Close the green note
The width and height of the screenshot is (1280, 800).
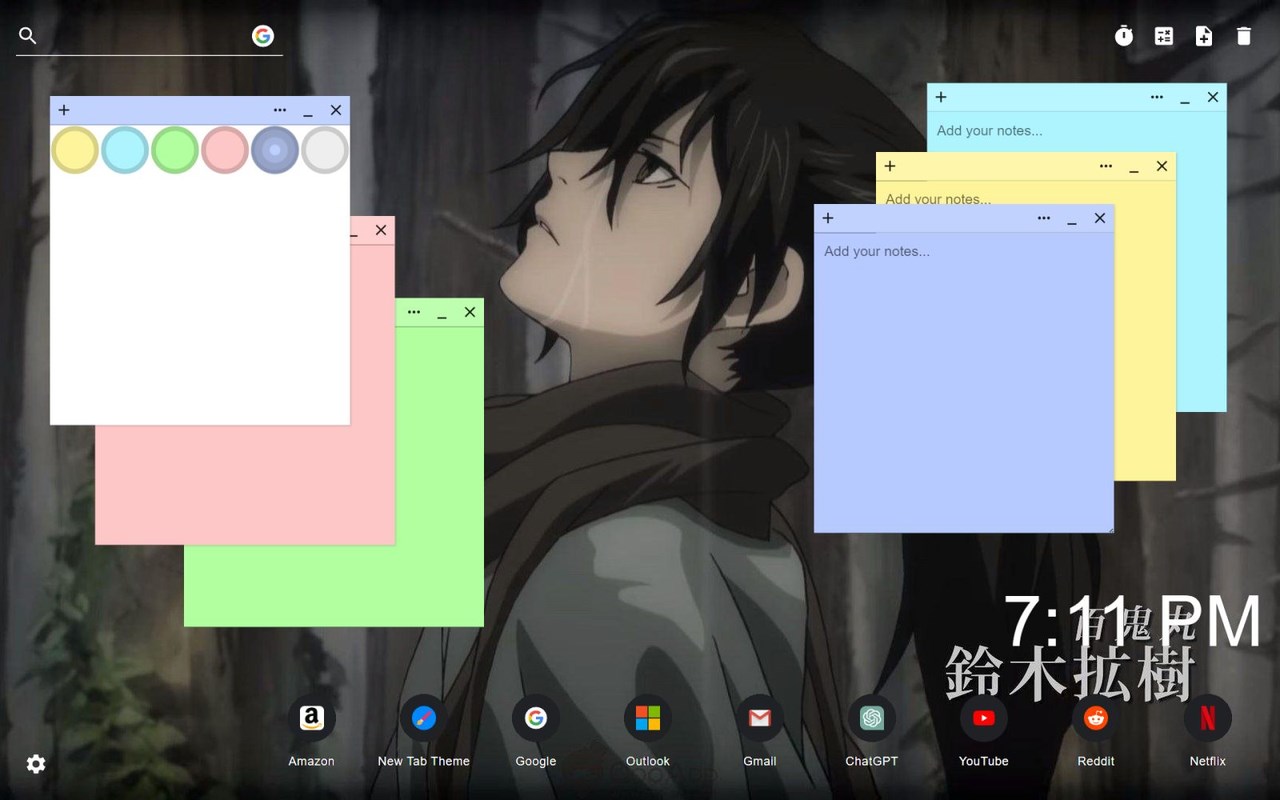[470, 312]
